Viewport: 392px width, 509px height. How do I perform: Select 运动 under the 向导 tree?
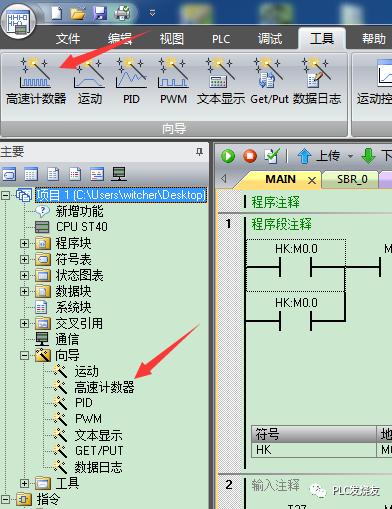click(86, 371)
